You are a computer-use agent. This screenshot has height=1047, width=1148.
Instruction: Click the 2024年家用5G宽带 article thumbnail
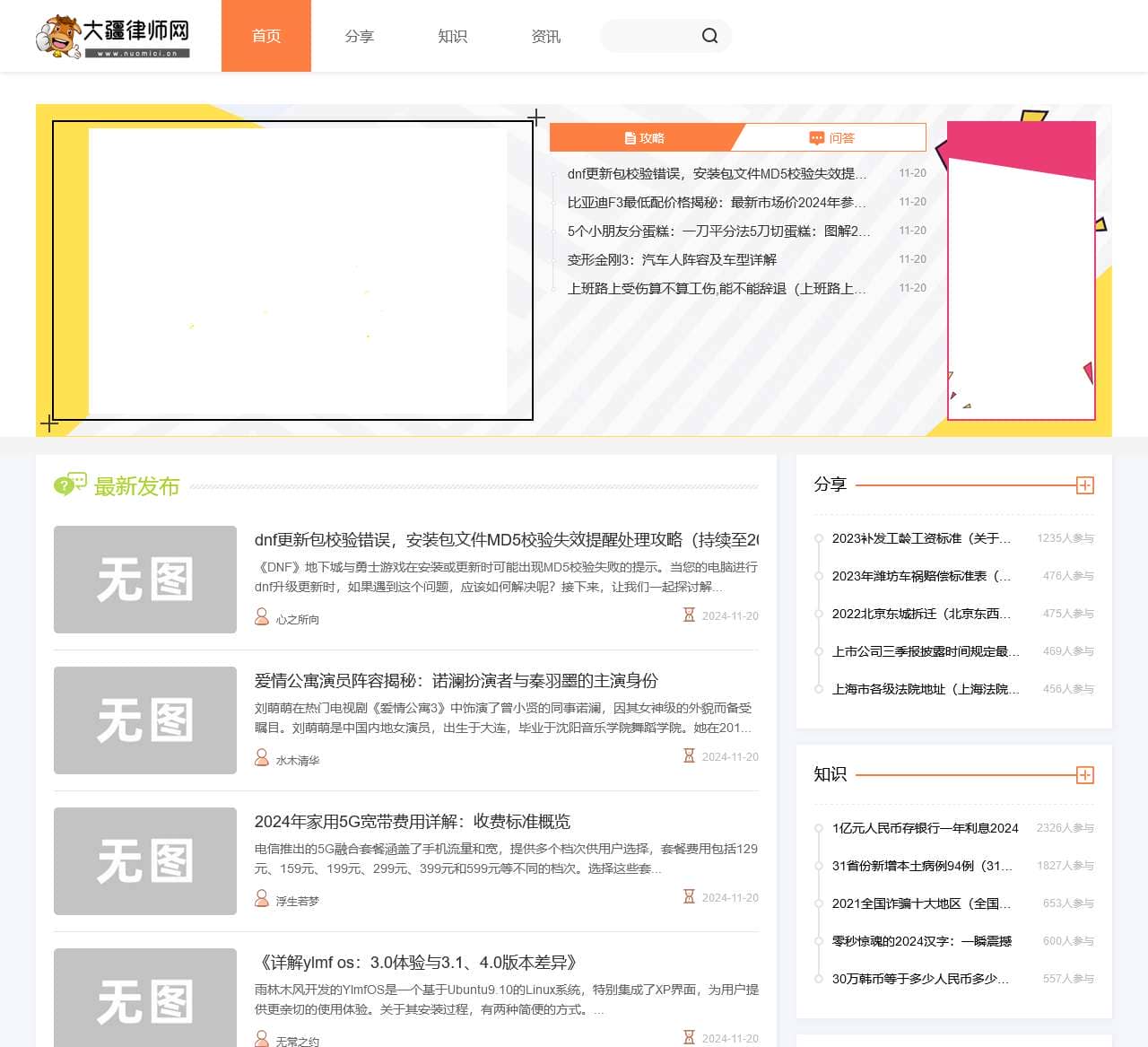[x=145, y=861]
